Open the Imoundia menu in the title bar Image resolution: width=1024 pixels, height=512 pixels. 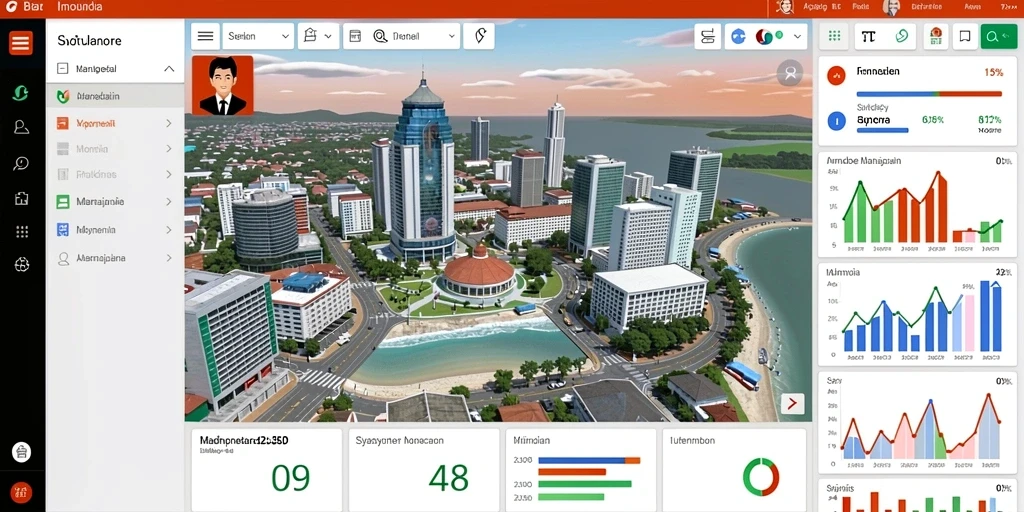coord(80,7)
